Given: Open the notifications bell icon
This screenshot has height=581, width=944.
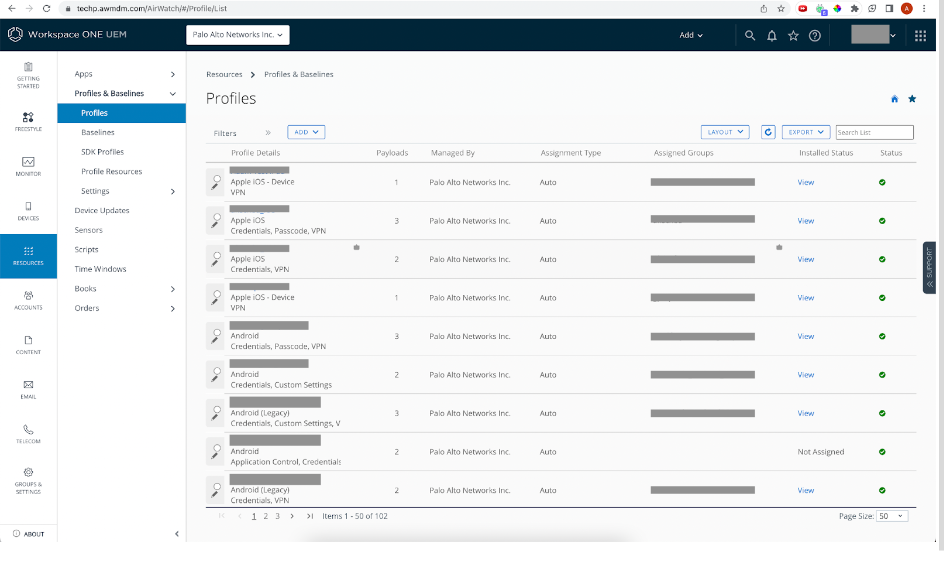Looking at the screenshot, I should pos(771,35).
